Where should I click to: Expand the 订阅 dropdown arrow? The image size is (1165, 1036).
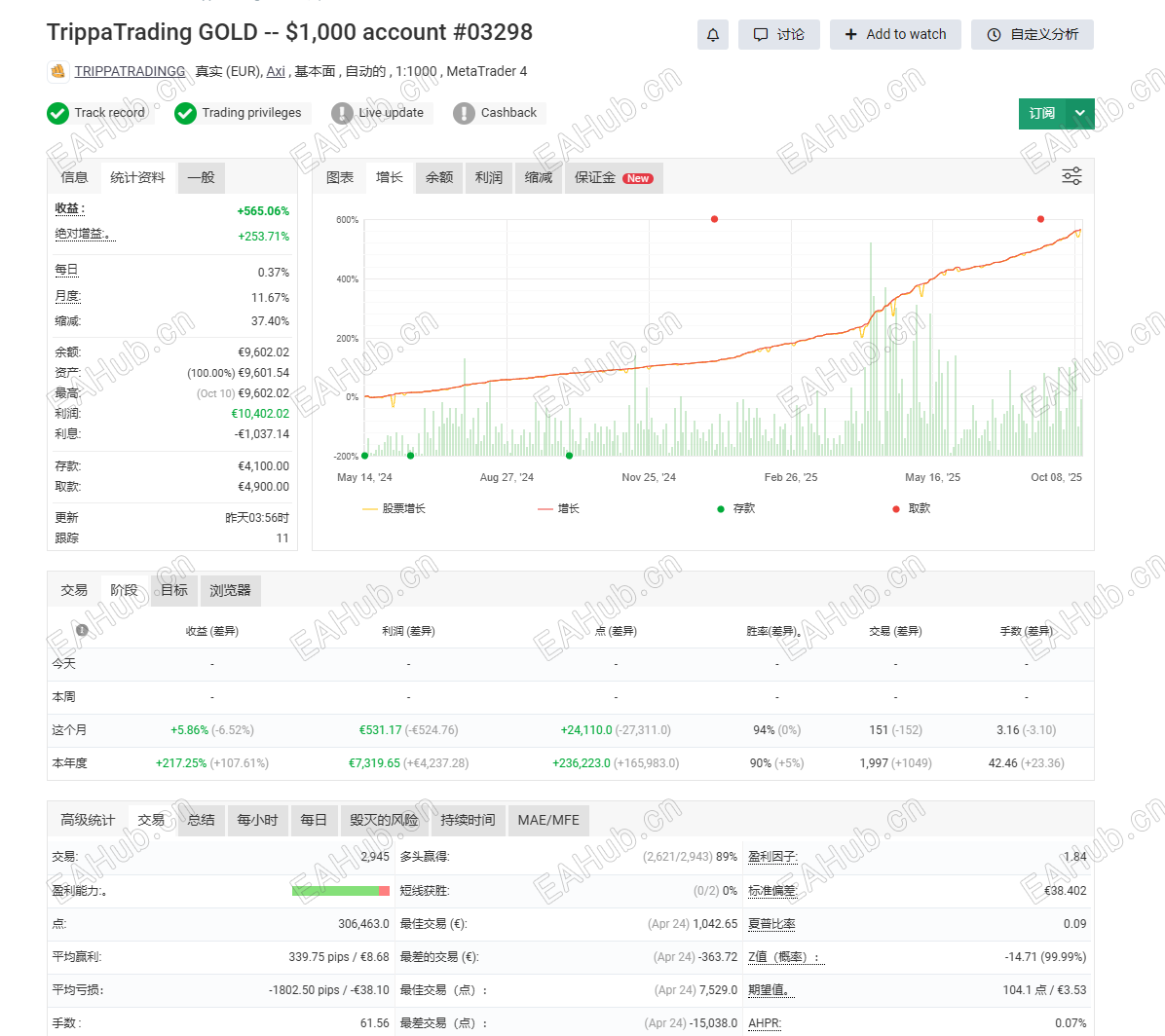[1080, 114]
